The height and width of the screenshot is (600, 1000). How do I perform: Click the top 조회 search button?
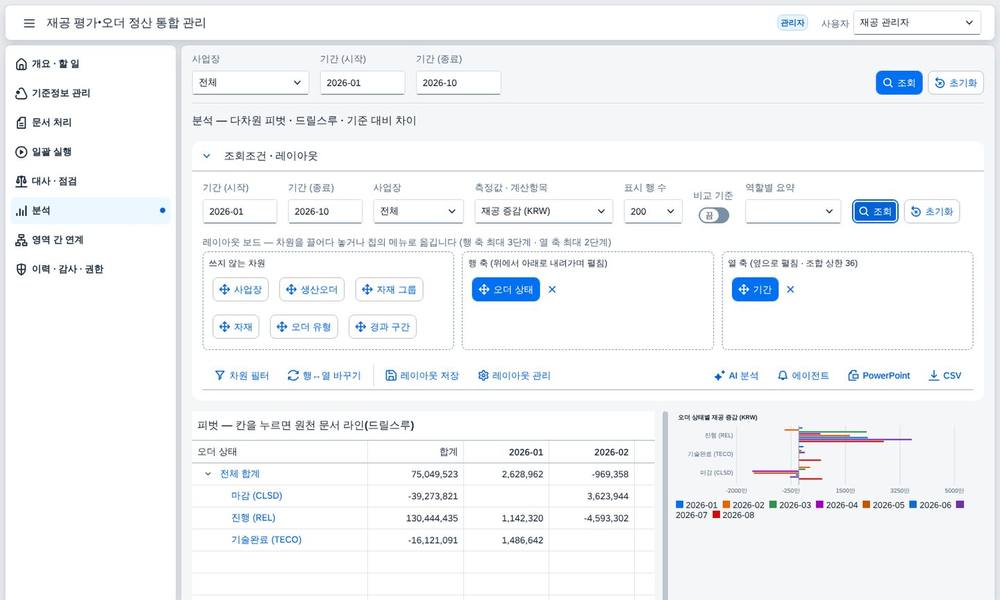click(x=899, y=83)
